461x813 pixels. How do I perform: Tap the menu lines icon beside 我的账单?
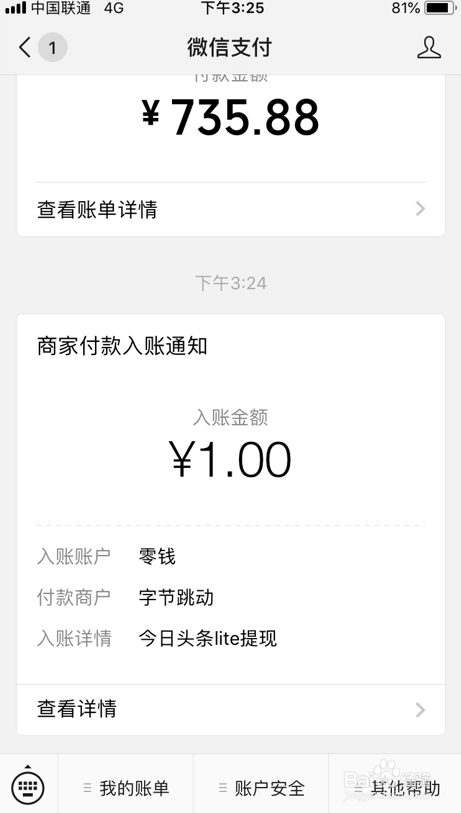pos(88,789)
